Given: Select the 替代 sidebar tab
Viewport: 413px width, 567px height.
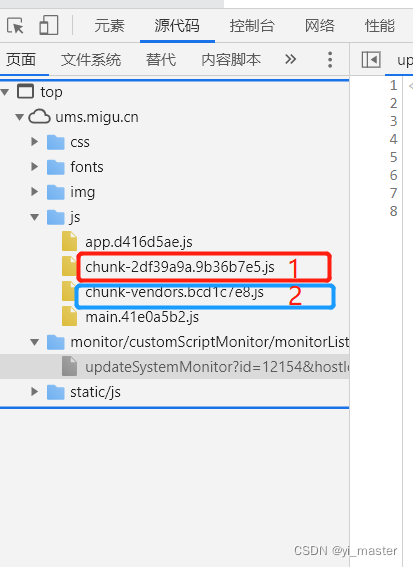Looking at the screenshot, I should tap(161, 60).
